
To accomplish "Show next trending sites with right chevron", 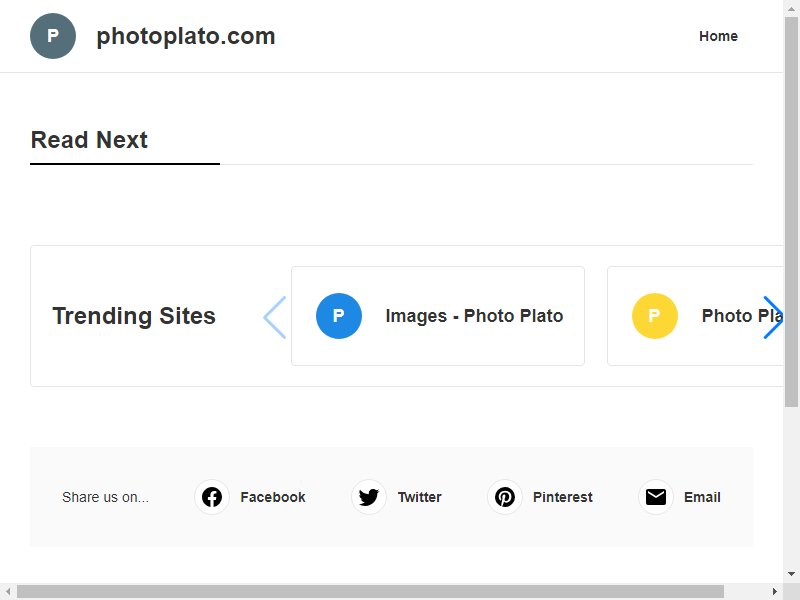I will tap(773, 317).
